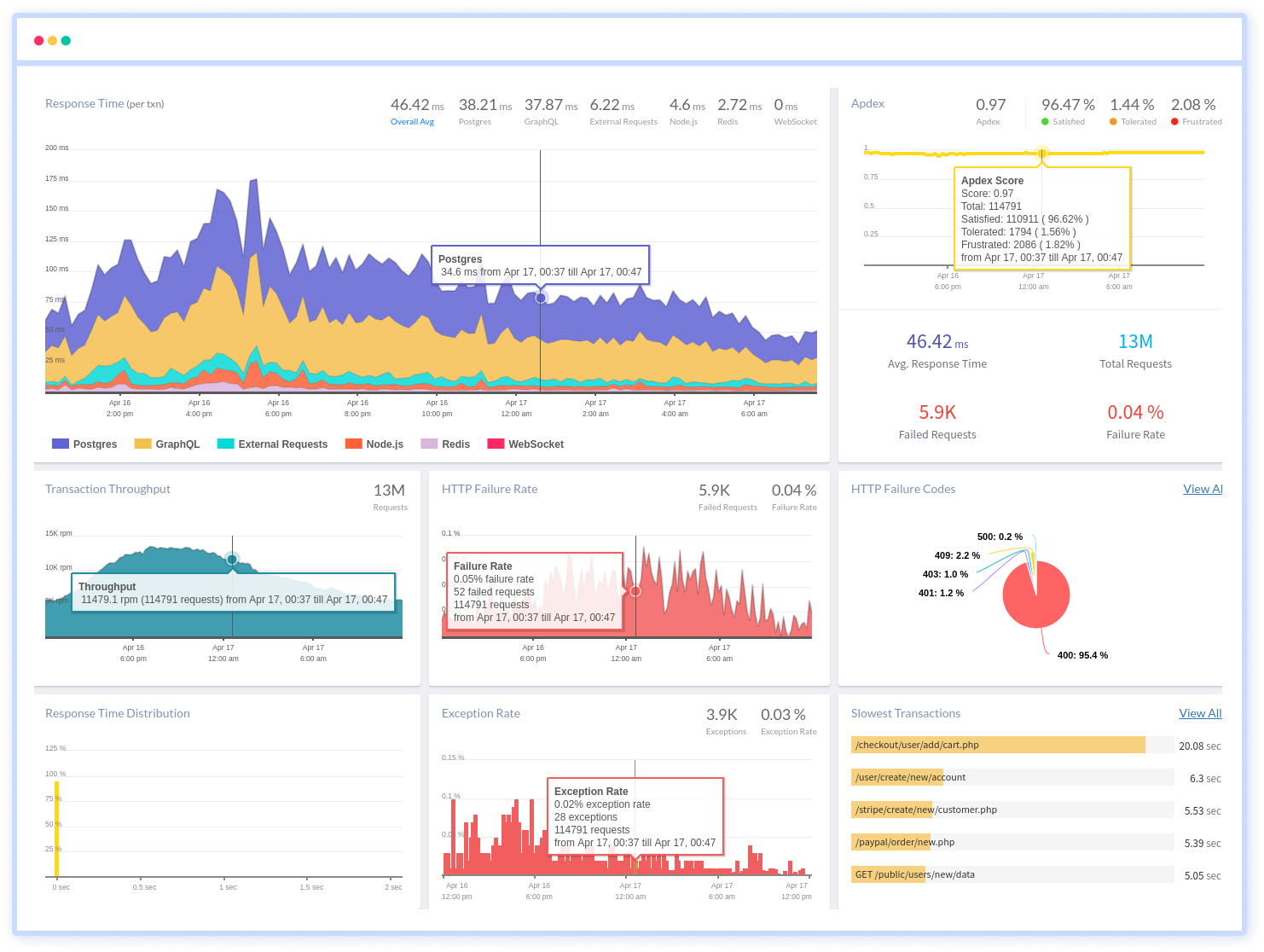1264x952 pixels.
Task: Click the cart.php duration progress bar
Action: click(x=998, y=744)
